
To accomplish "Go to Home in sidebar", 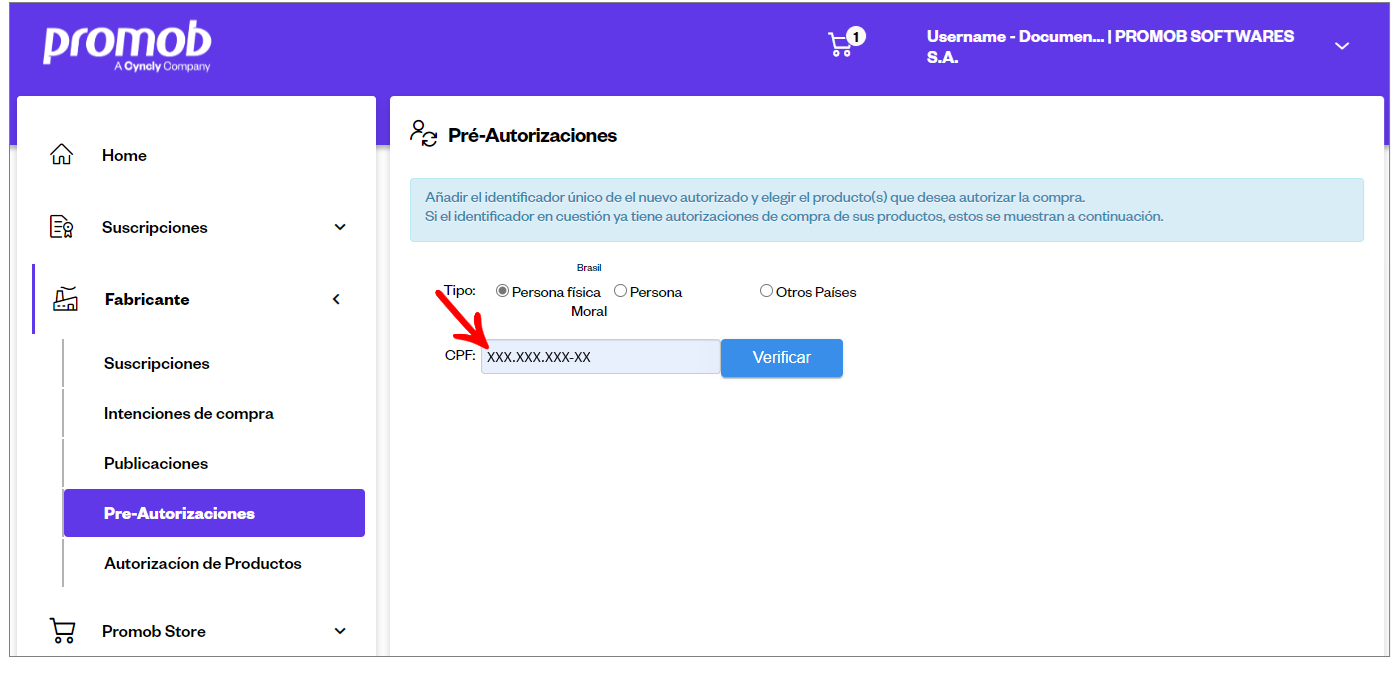I will [x=124, y=155].
